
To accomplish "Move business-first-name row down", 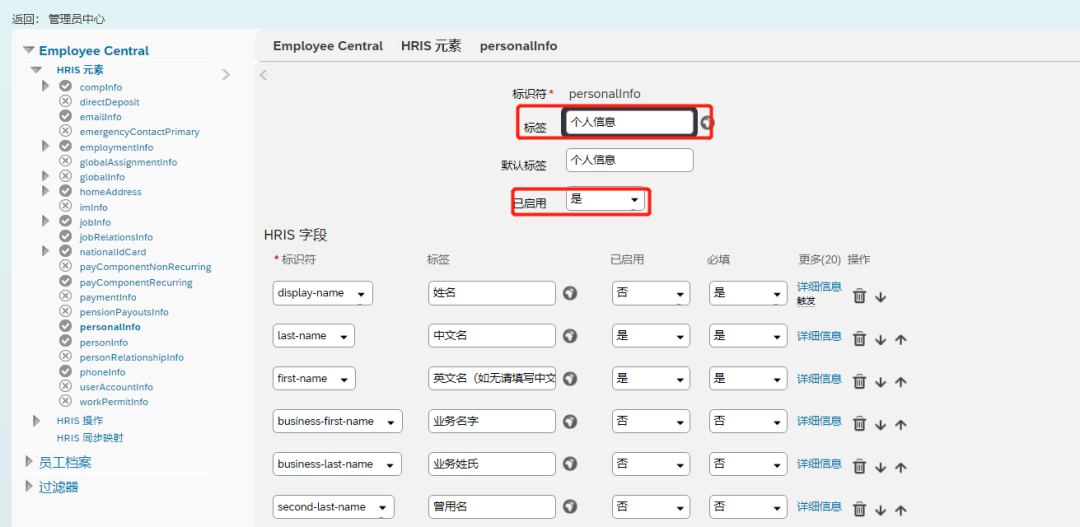I will point(880,425).
